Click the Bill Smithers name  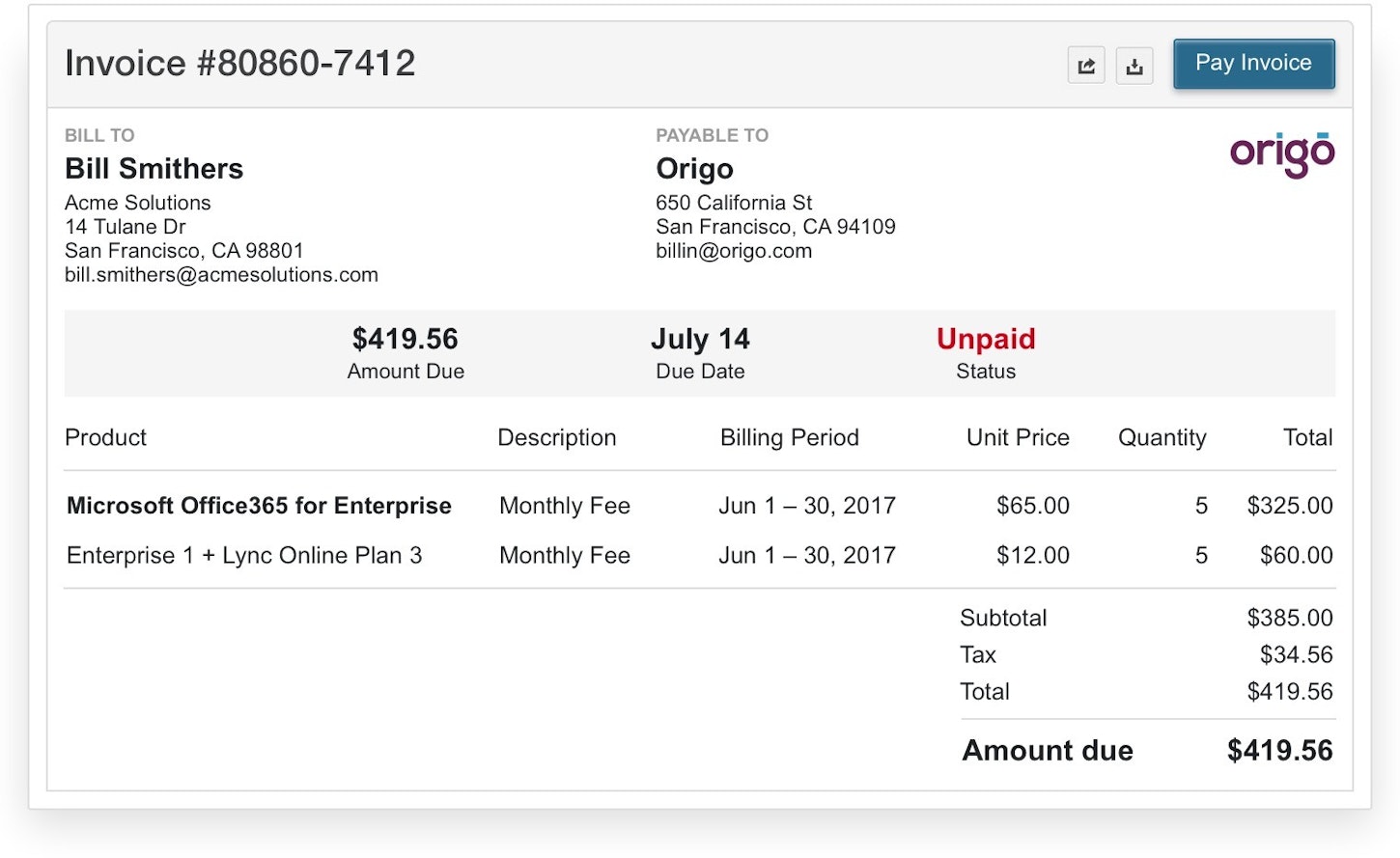(x=154, y=169)
